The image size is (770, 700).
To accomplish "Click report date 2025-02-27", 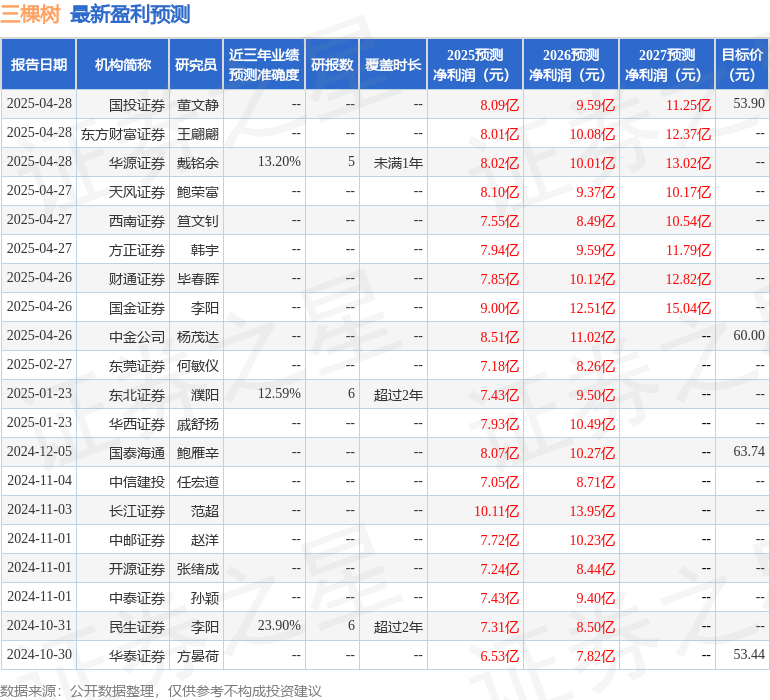I will (x=39, y=364).
